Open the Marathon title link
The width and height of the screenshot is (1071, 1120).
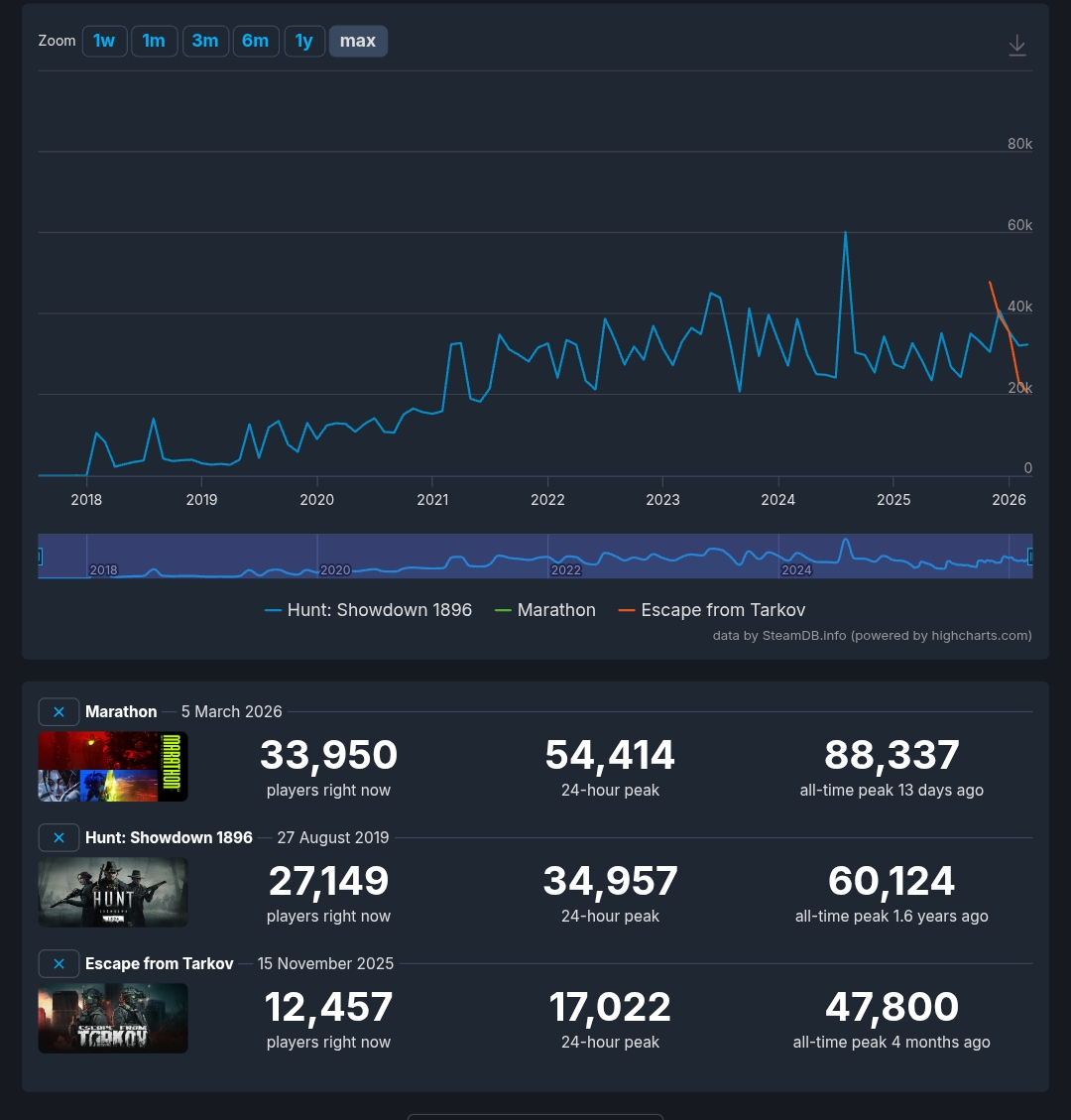click(121, 711)
